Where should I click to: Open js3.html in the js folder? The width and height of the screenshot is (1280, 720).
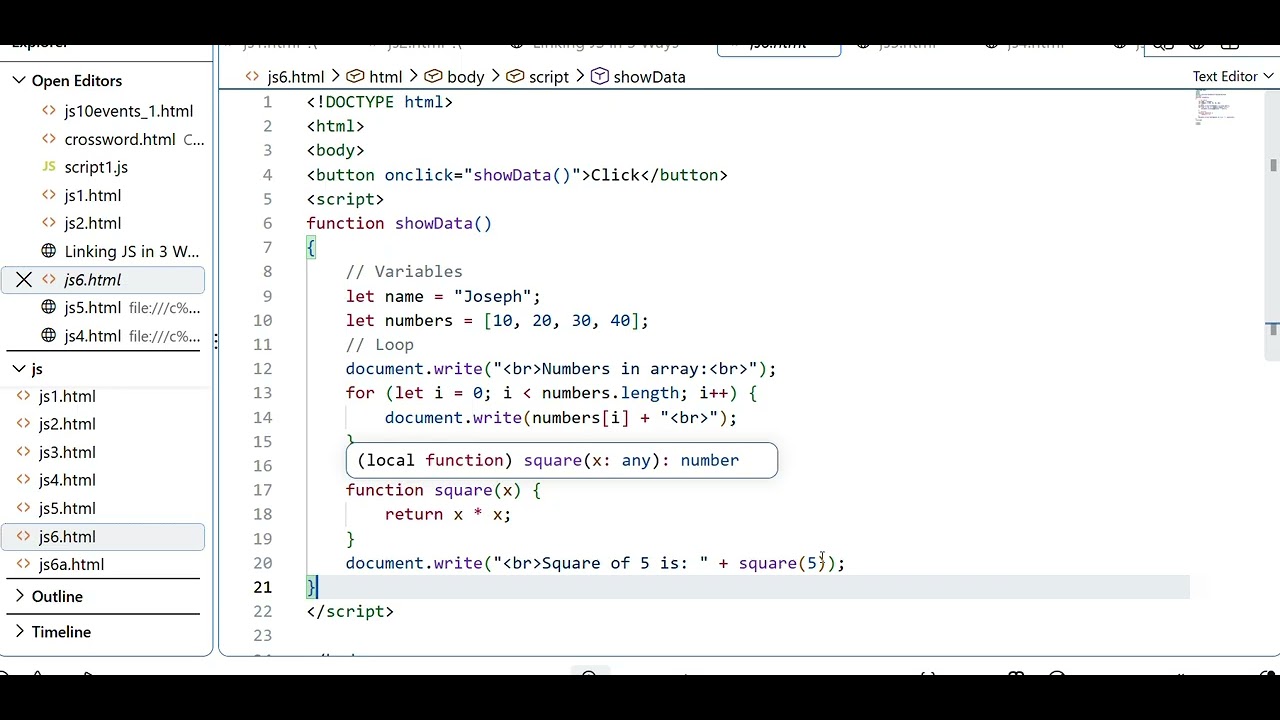pos(67,452)
